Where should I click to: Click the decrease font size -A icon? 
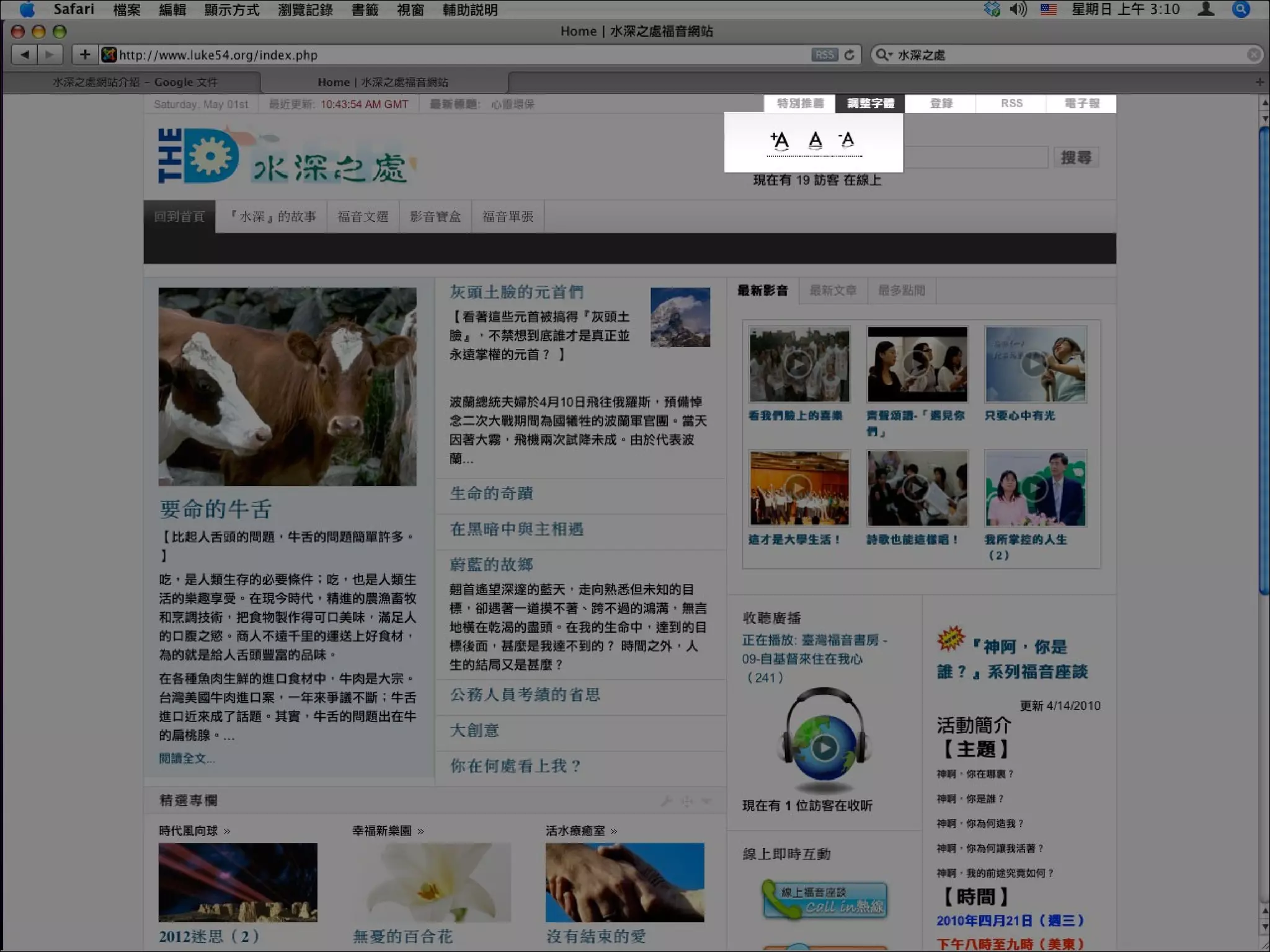pos(846,139)
